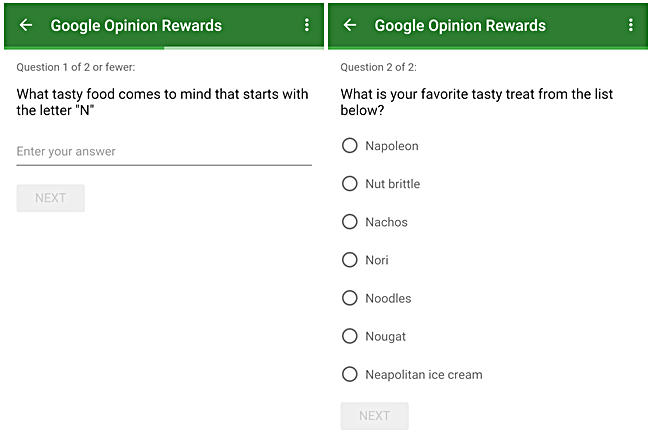
Task: Click the Google Opinion Rewards title on right
Action: tap(460, 26)
